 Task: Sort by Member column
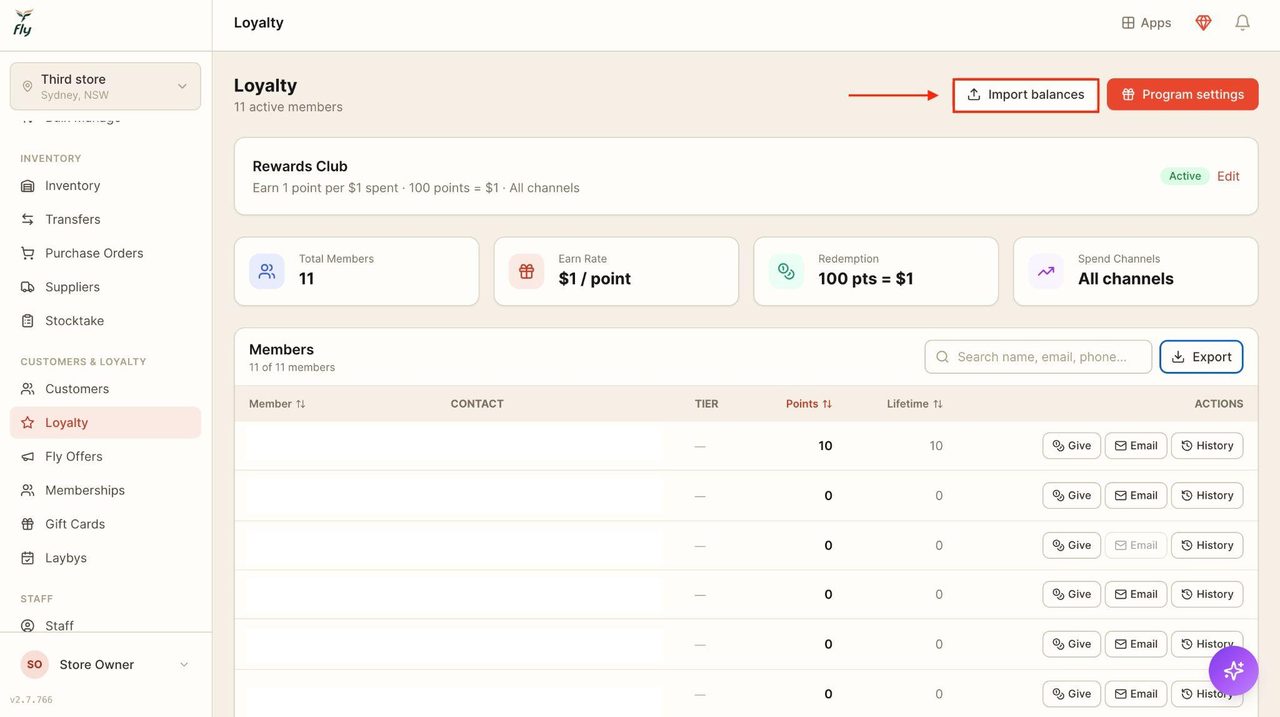coord(277,404)
